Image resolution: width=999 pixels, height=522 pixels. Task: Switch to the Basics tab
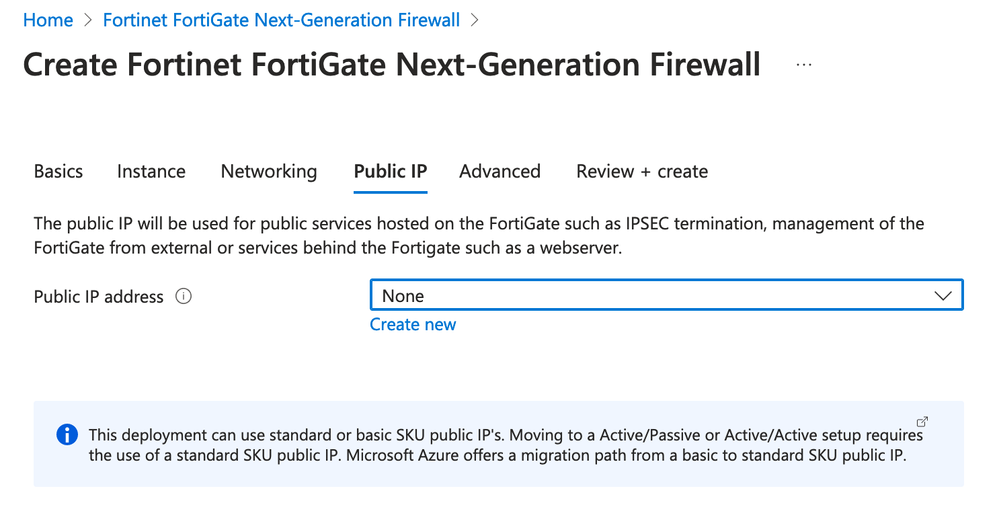pos(58,171)
